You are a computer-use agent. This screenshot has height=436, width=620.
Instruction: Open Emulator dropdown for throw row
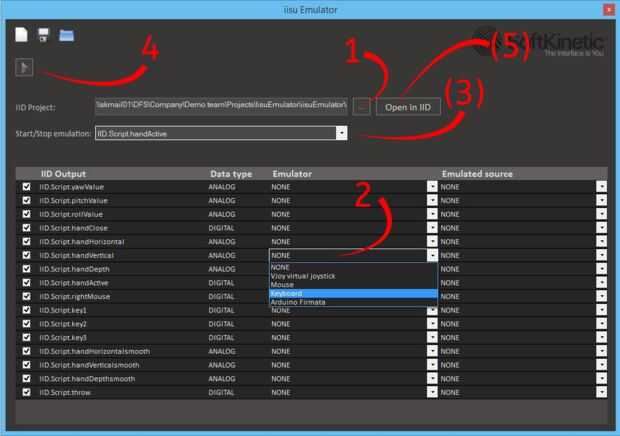[x=432, y=392]
